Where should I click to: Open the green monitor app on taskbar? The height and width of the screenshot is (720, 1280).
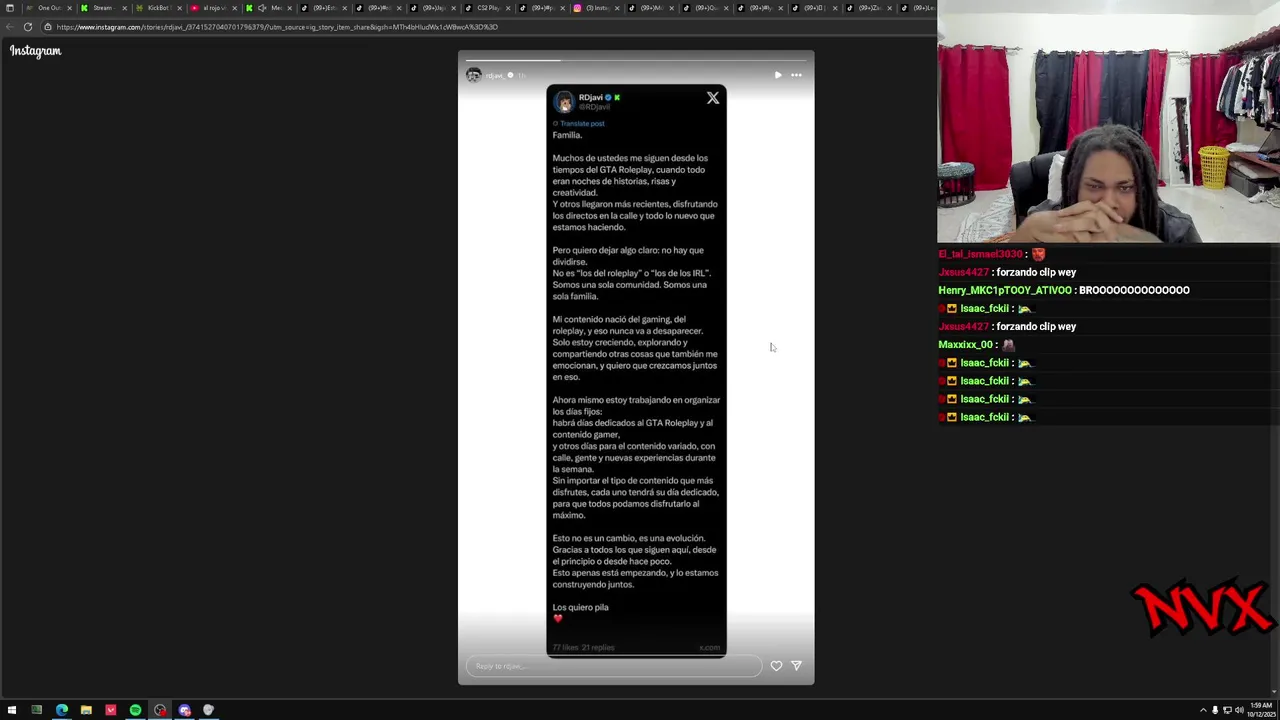(x=37, y=710)
